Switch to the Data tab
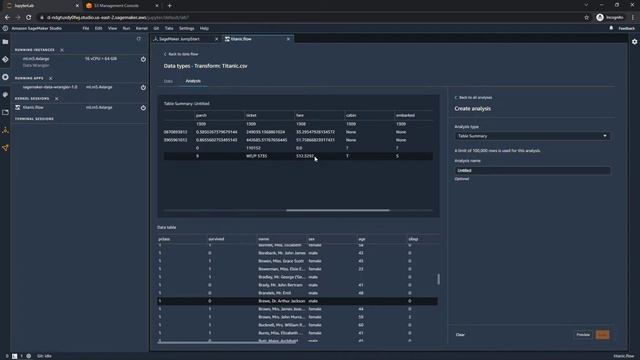 (x=168, y=81)
